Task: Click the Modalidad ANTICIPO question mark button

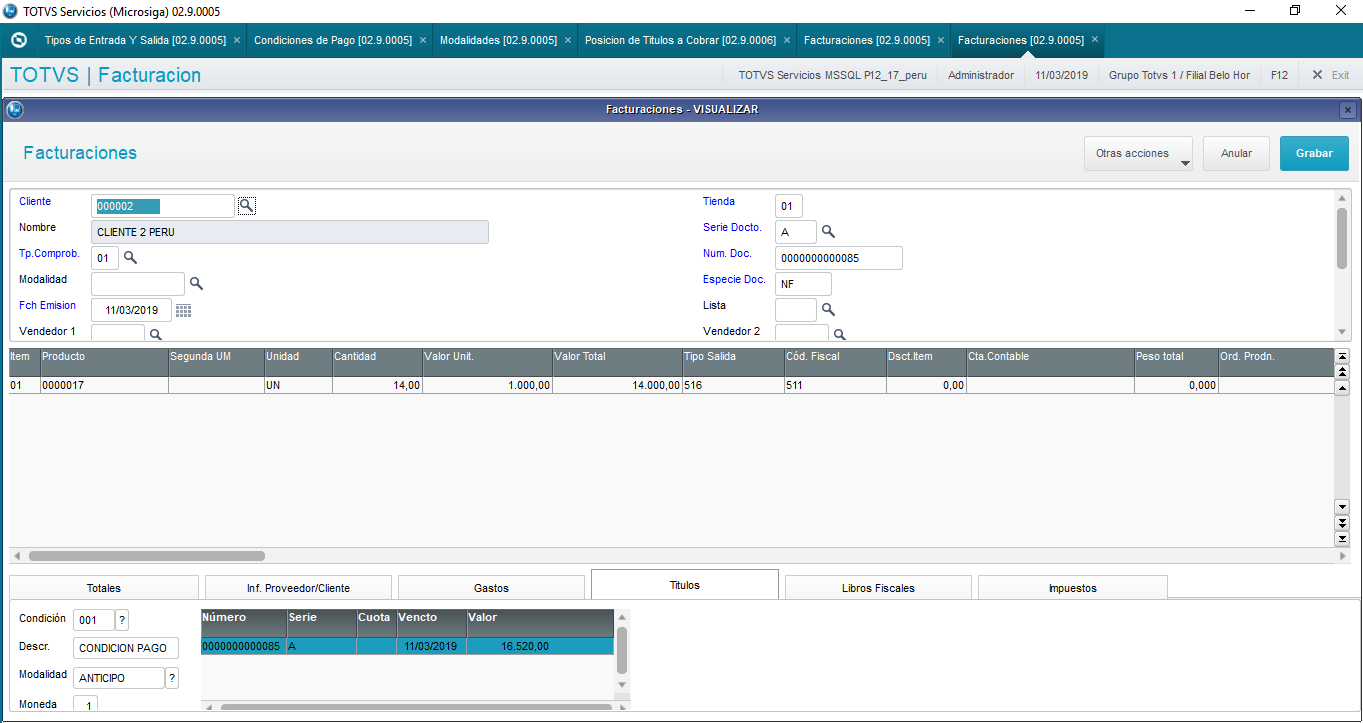Action: tap(172, 678)
